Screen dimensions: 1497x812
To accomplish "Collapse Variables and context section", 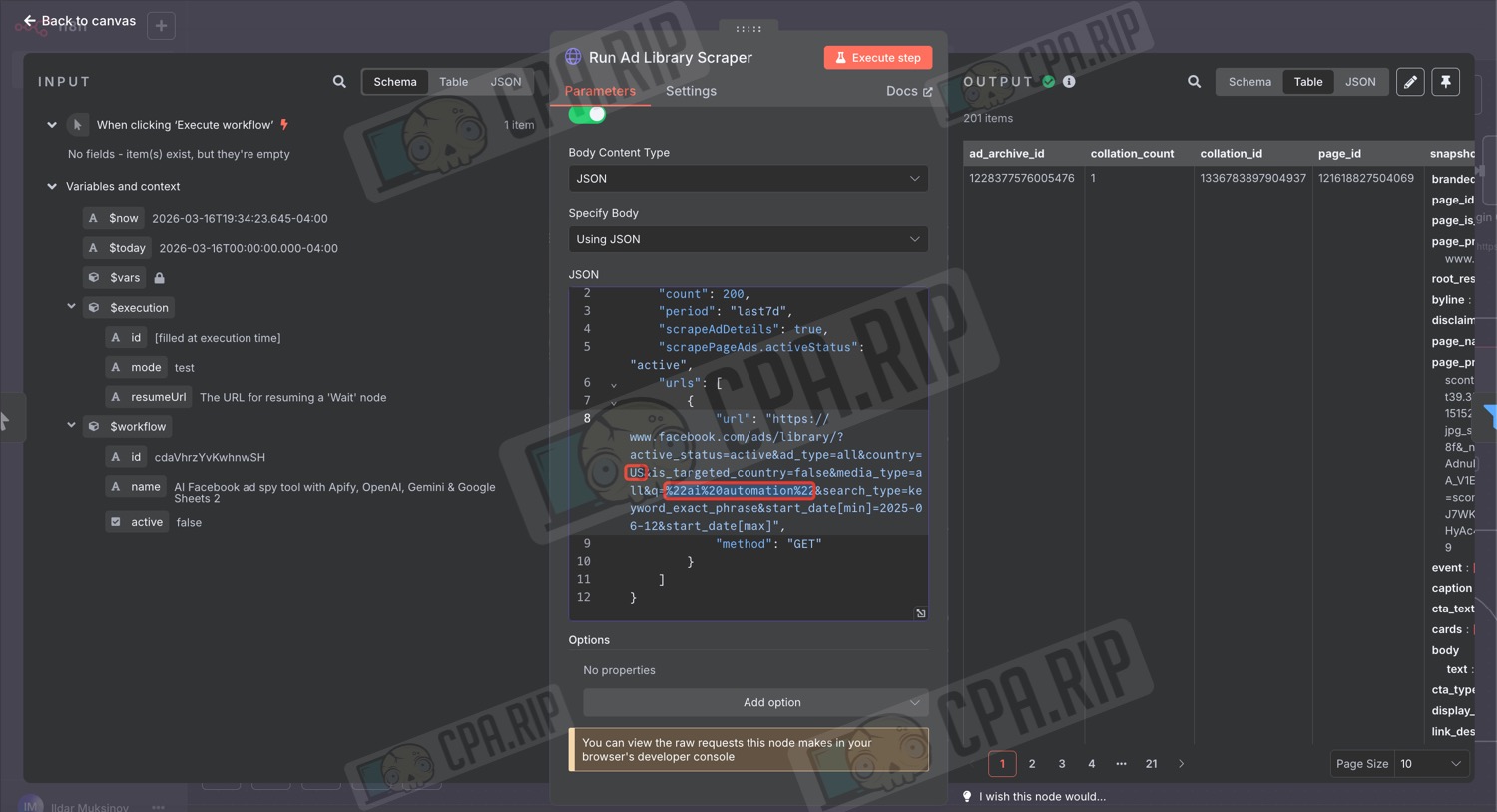I will [52, 186].
